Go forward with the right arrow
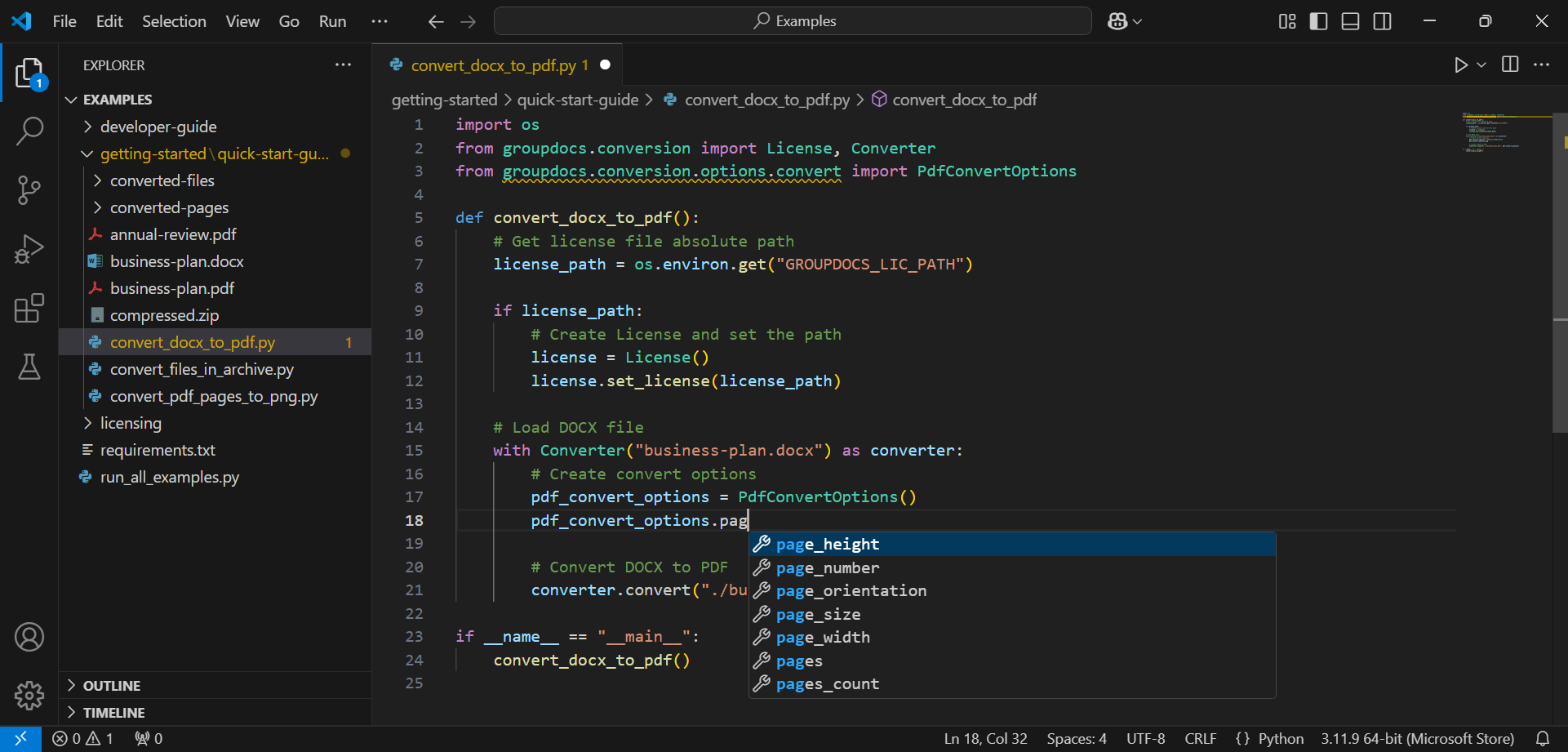The width and height of the screenshot is (1568, 752). (x=468, y=21)
